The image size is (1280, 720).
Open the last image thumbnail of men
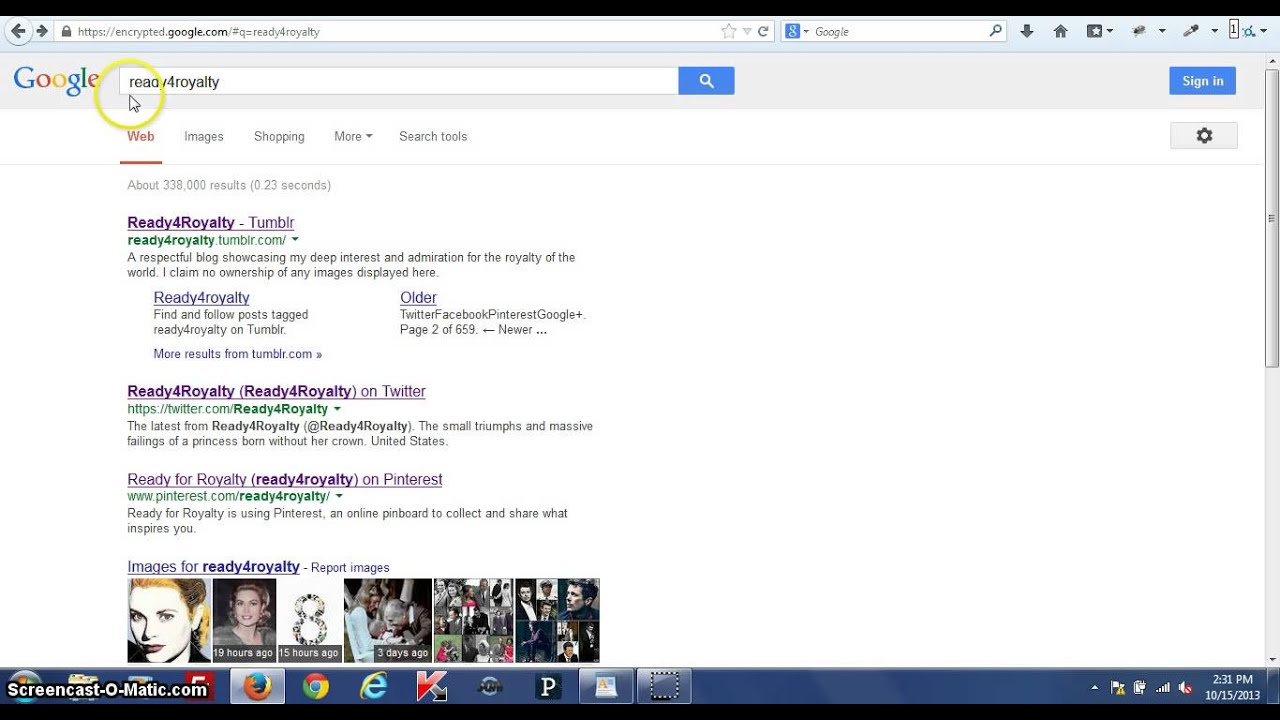tap(557, 620)
